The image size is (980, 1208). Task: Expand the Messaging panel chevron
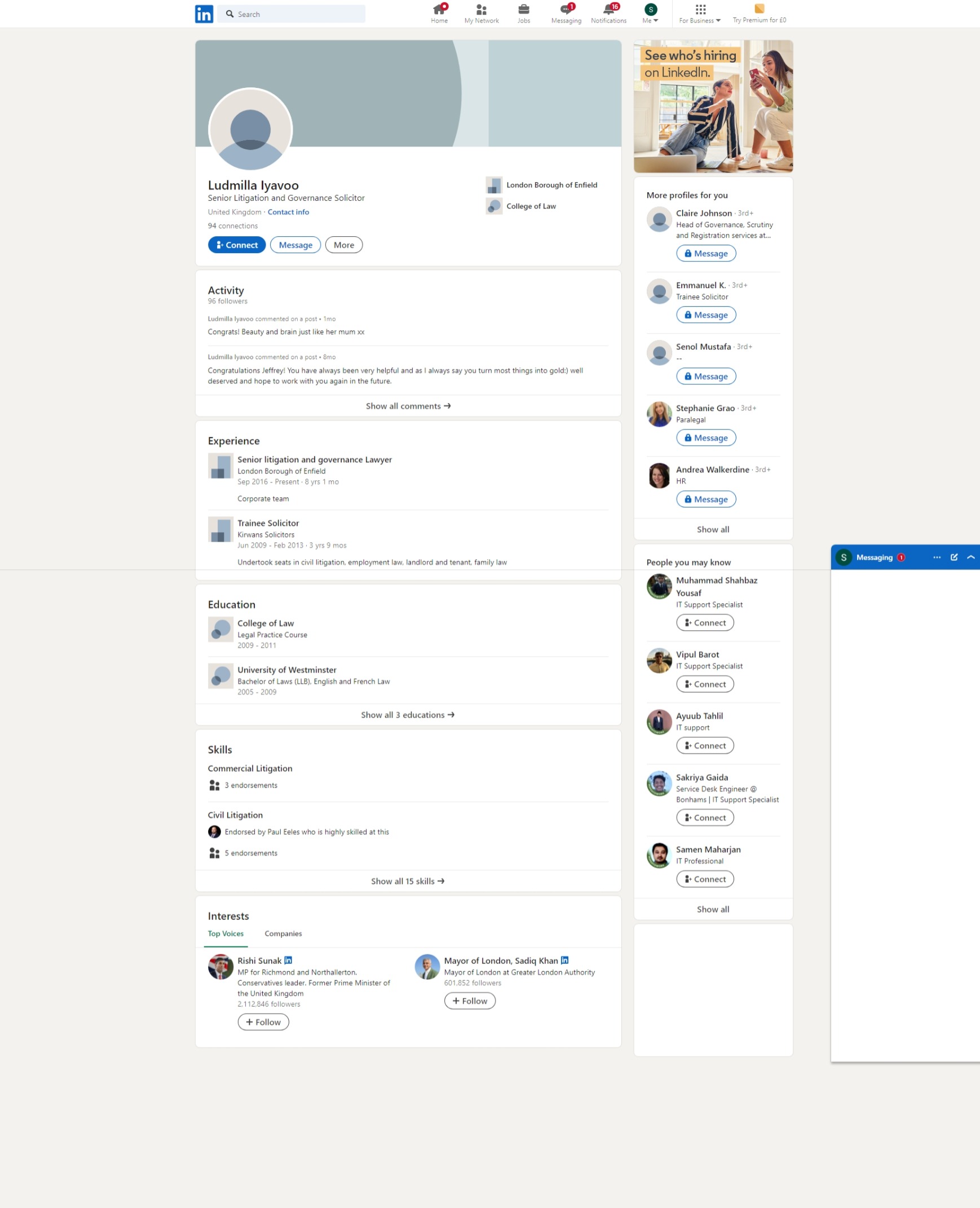pos(971,557)
